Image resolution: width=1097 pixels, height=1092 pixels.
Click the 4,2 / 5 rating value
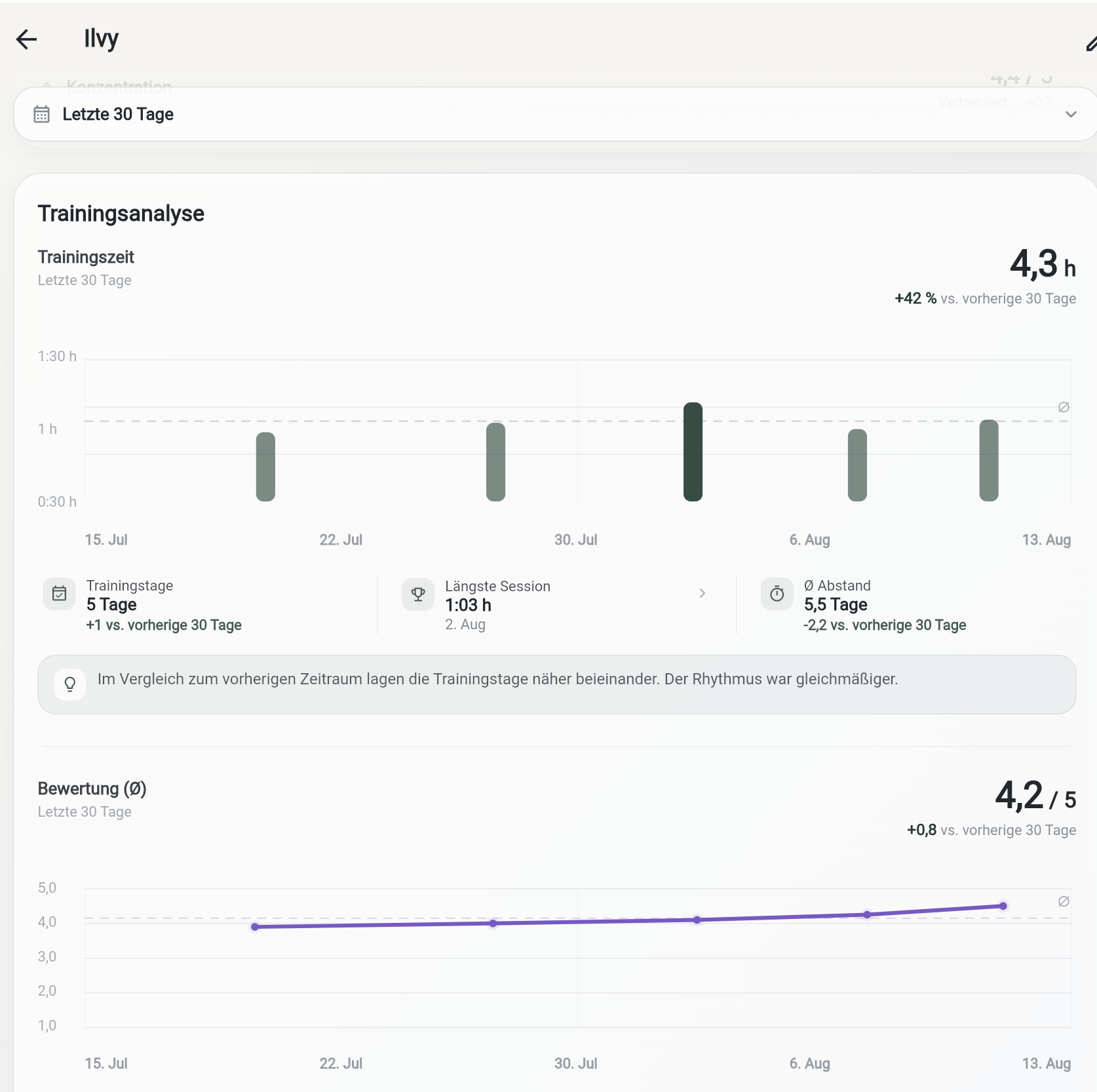(1035, 796)
